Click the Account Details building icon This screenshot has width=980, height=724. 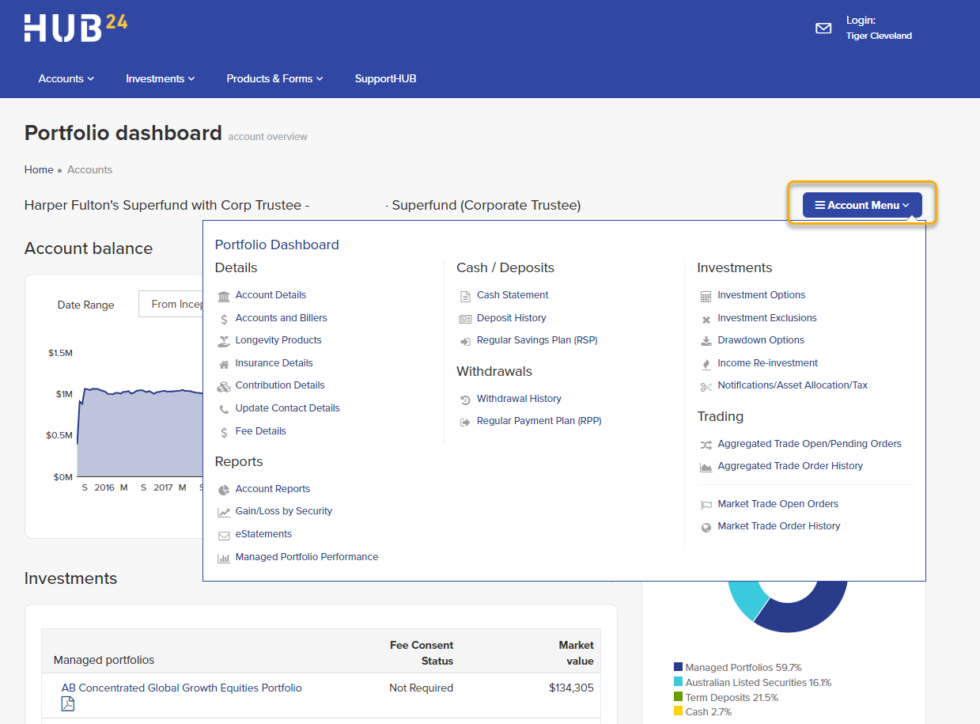pos(223,296)
